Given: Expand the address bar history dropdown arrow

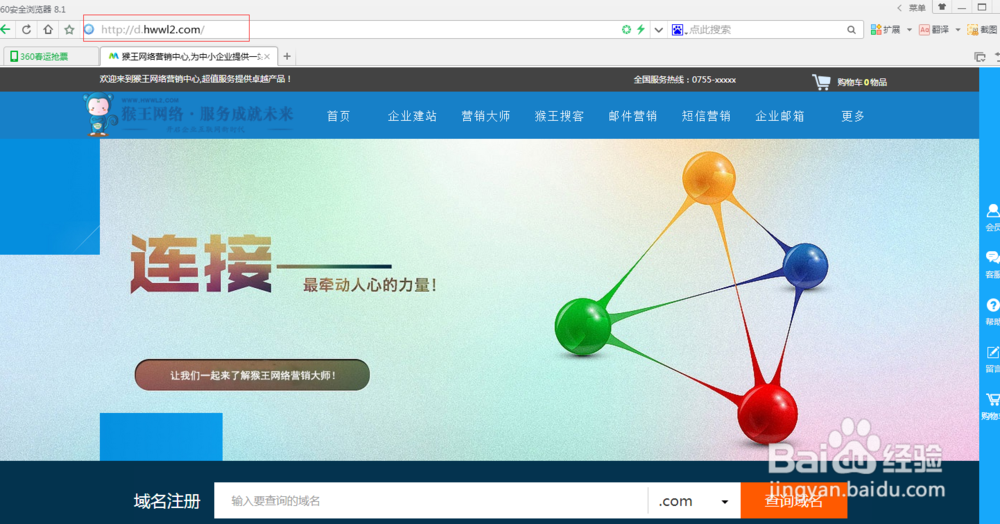Looking at the screenshot, I should [x=659, y=29].
